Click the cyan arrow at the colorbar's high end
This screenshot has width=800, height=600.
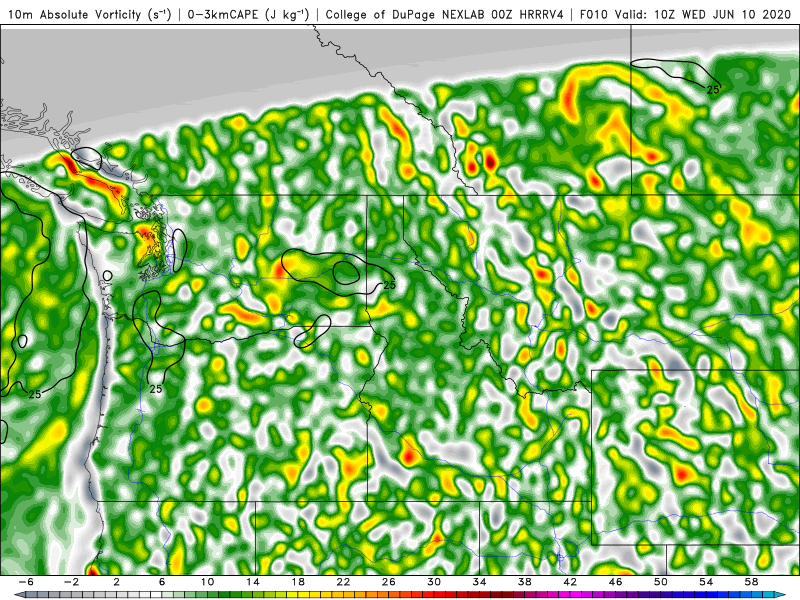[x=781, y=595]
